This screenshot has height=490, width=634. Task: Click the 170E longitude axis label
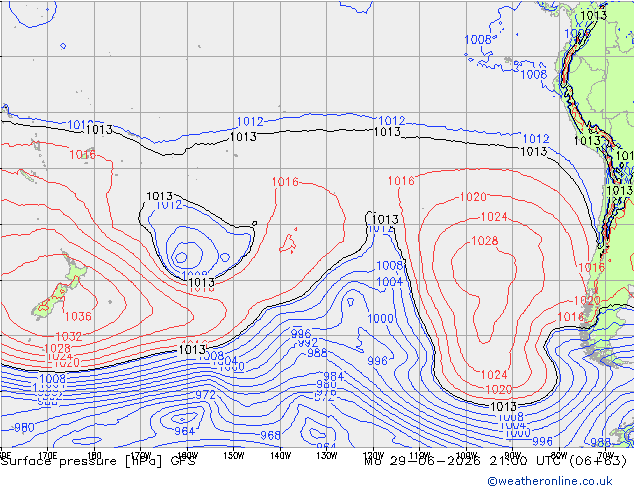point(47,455)
